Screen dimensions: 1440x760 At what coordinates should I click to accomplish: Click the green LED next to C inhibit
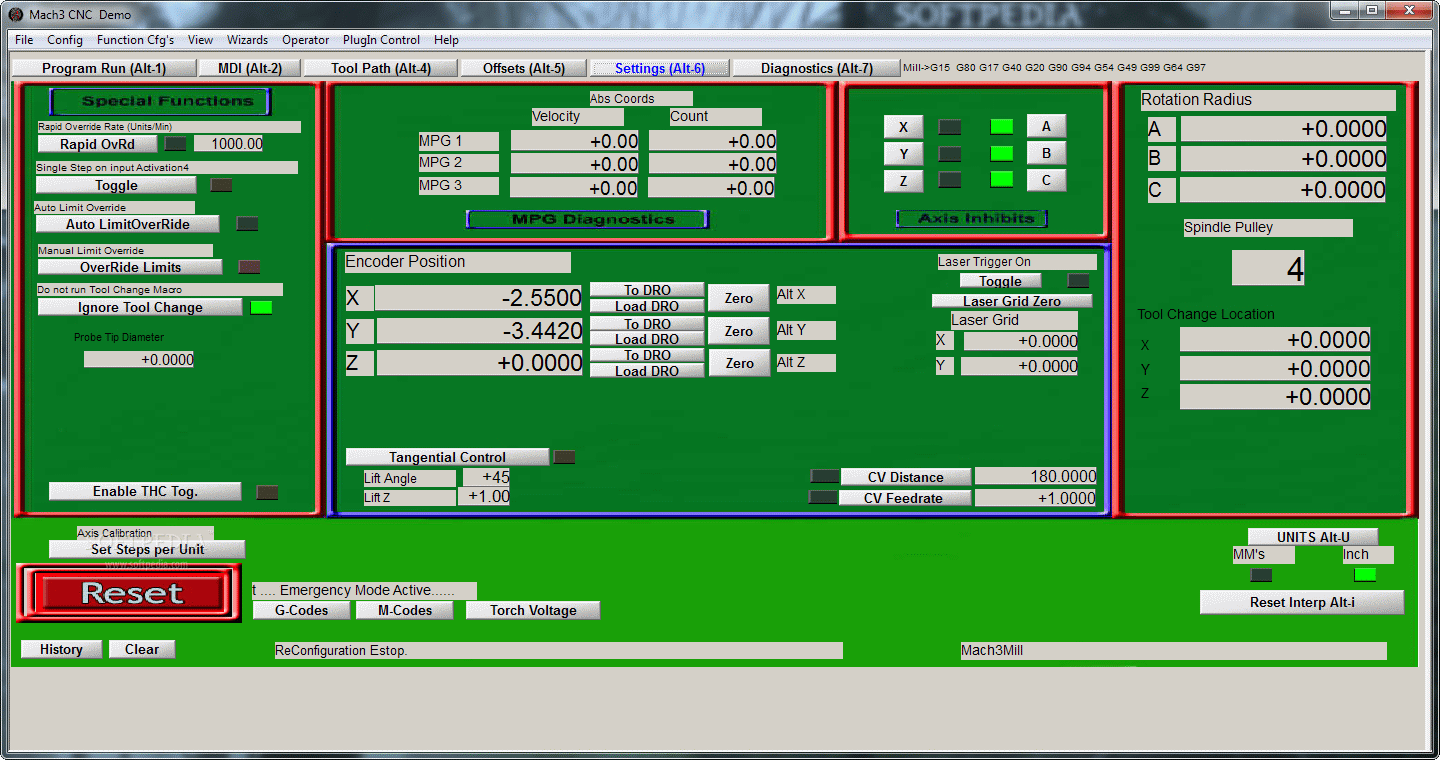pyautogui.click(x=1002, y=180)
